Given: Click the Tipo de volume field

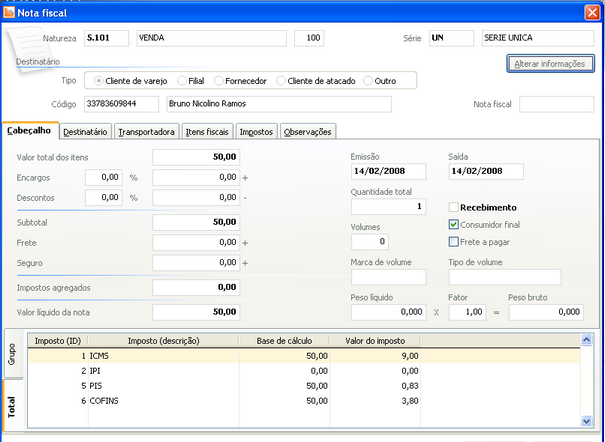Looking at the screenshot, I should [505, 277].
